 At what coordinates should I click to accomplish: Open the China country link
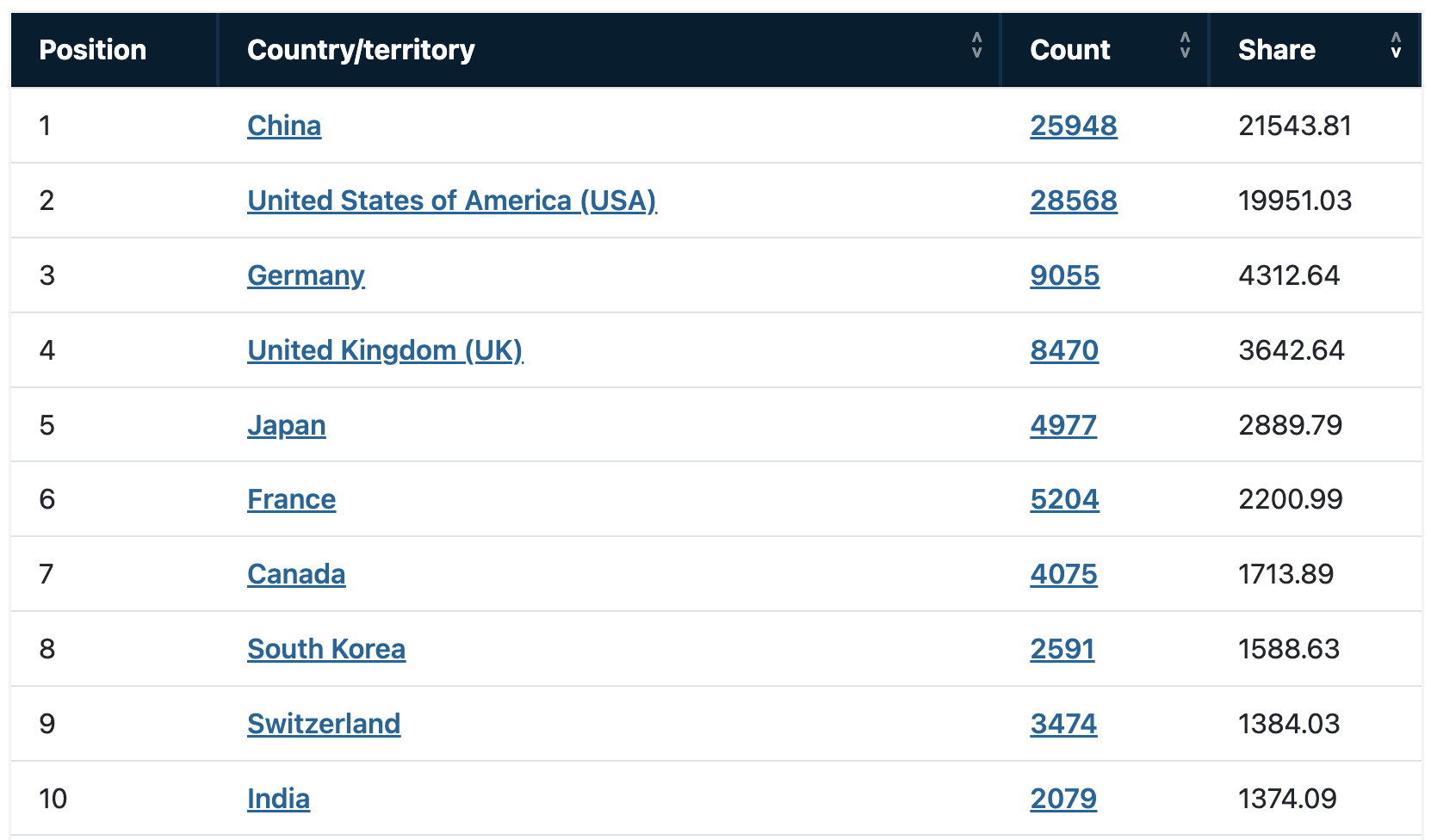[284, 126]
